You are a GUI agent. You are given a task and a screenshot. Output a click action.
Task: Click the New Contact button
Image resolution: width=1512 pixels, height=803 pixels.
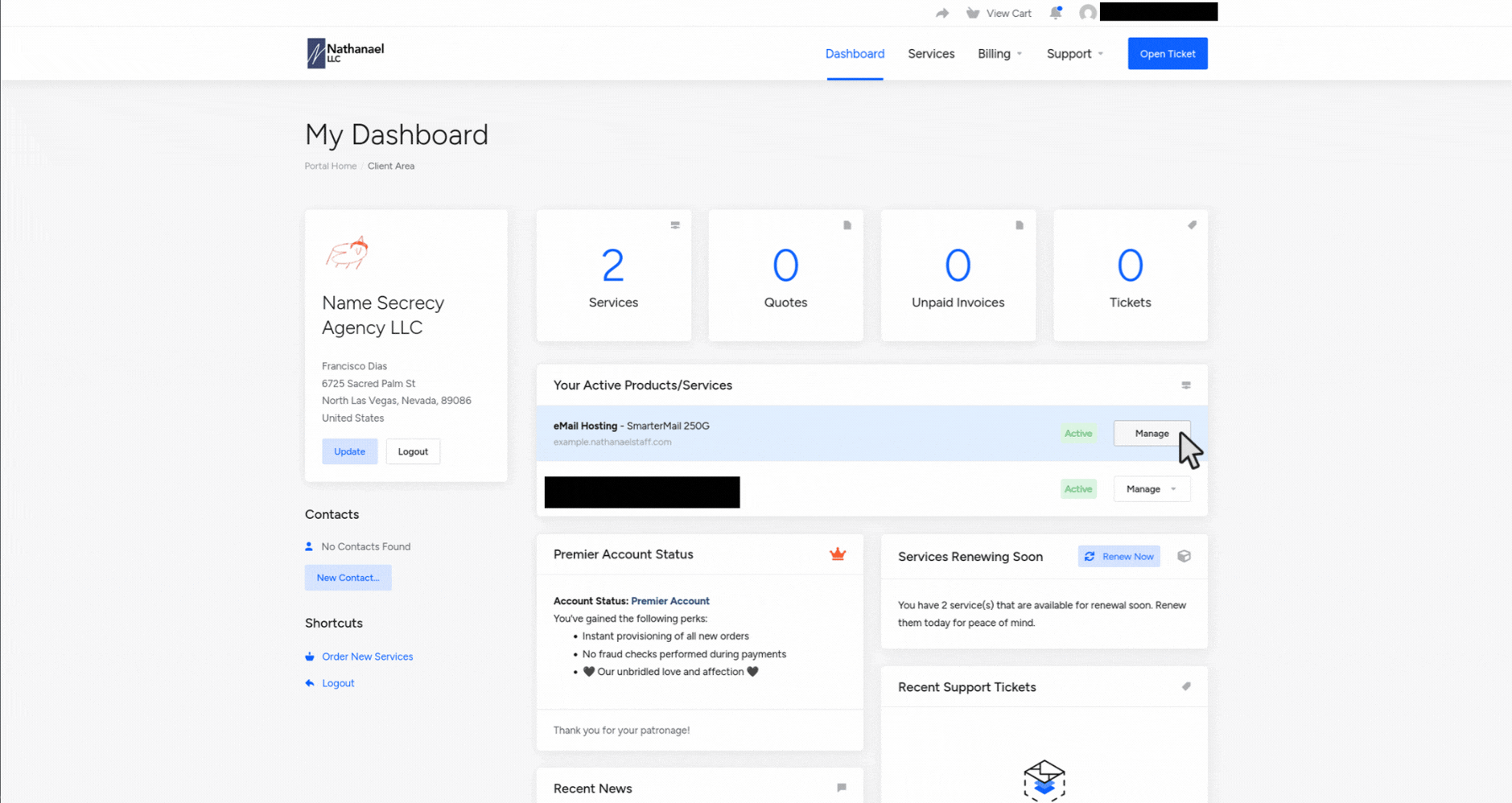pos(348,578)
